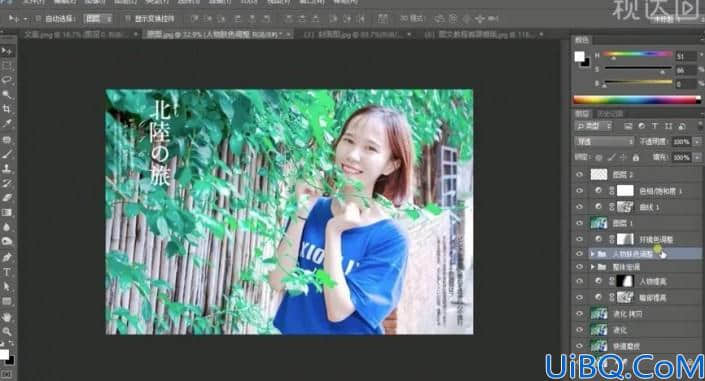Open the layer blend mode dropdown
The width and height of the screenshot is (705, 381).
coord(604,142)
